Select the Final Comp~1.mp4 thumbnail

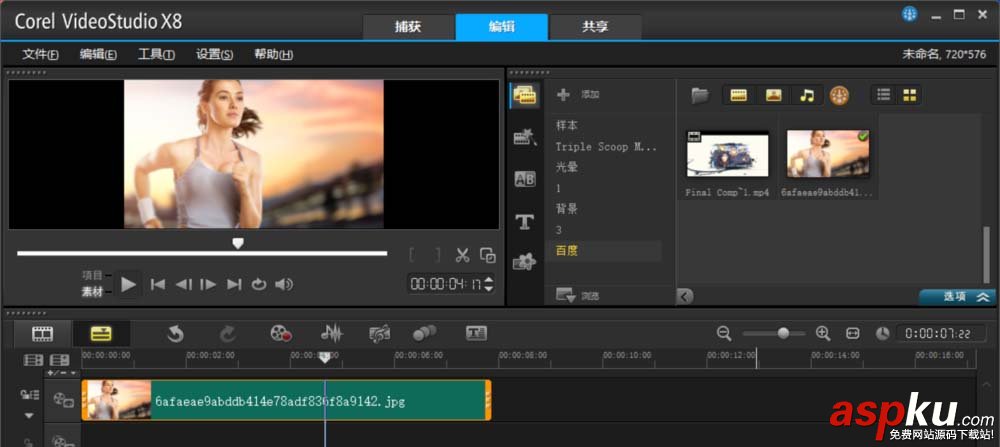point(728,154)
